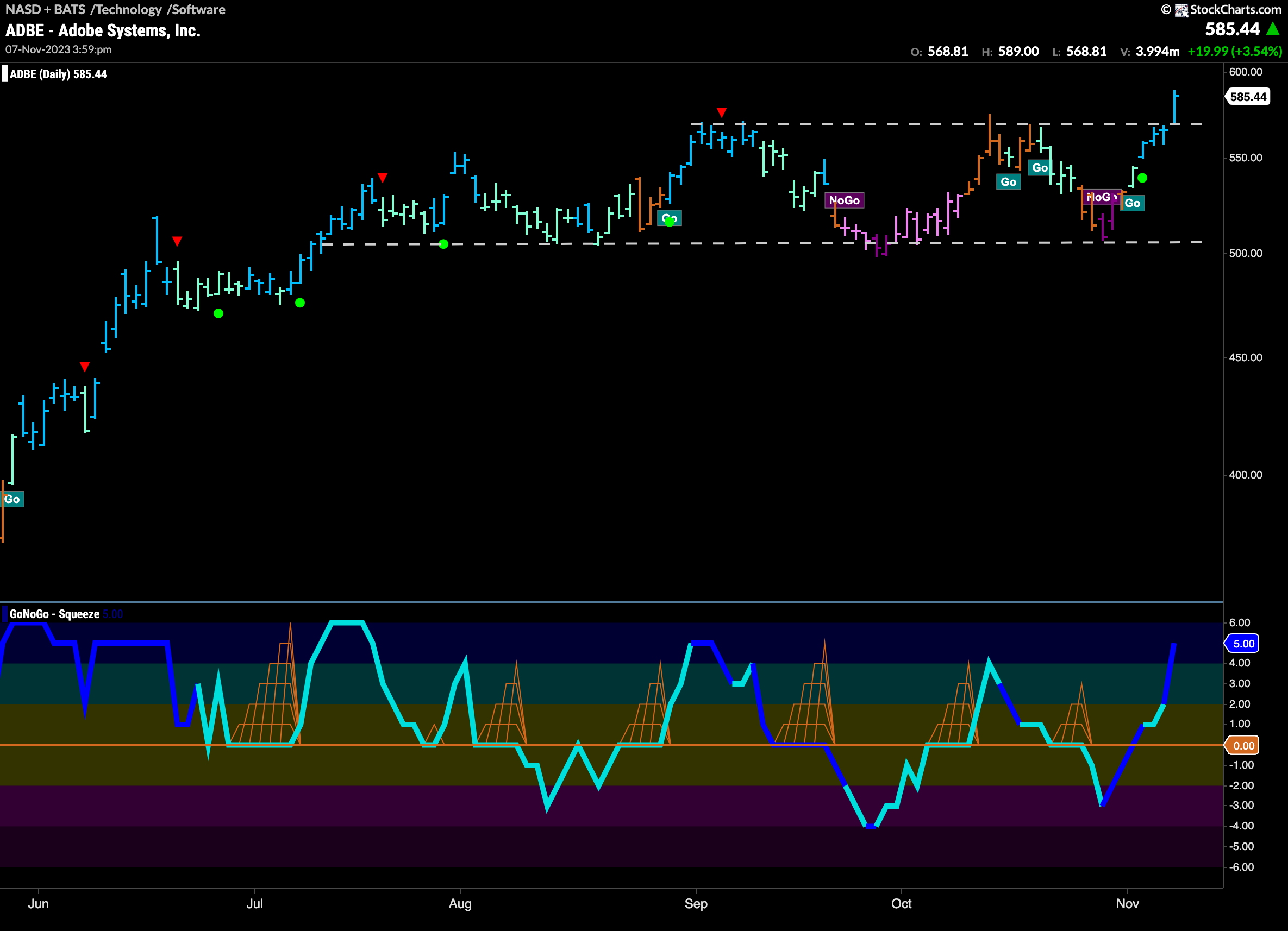The width and height of the screenshot is (1288, 931).
Task: Click the green dot on lower dashed support line
Action: click(x=443, y=244)
